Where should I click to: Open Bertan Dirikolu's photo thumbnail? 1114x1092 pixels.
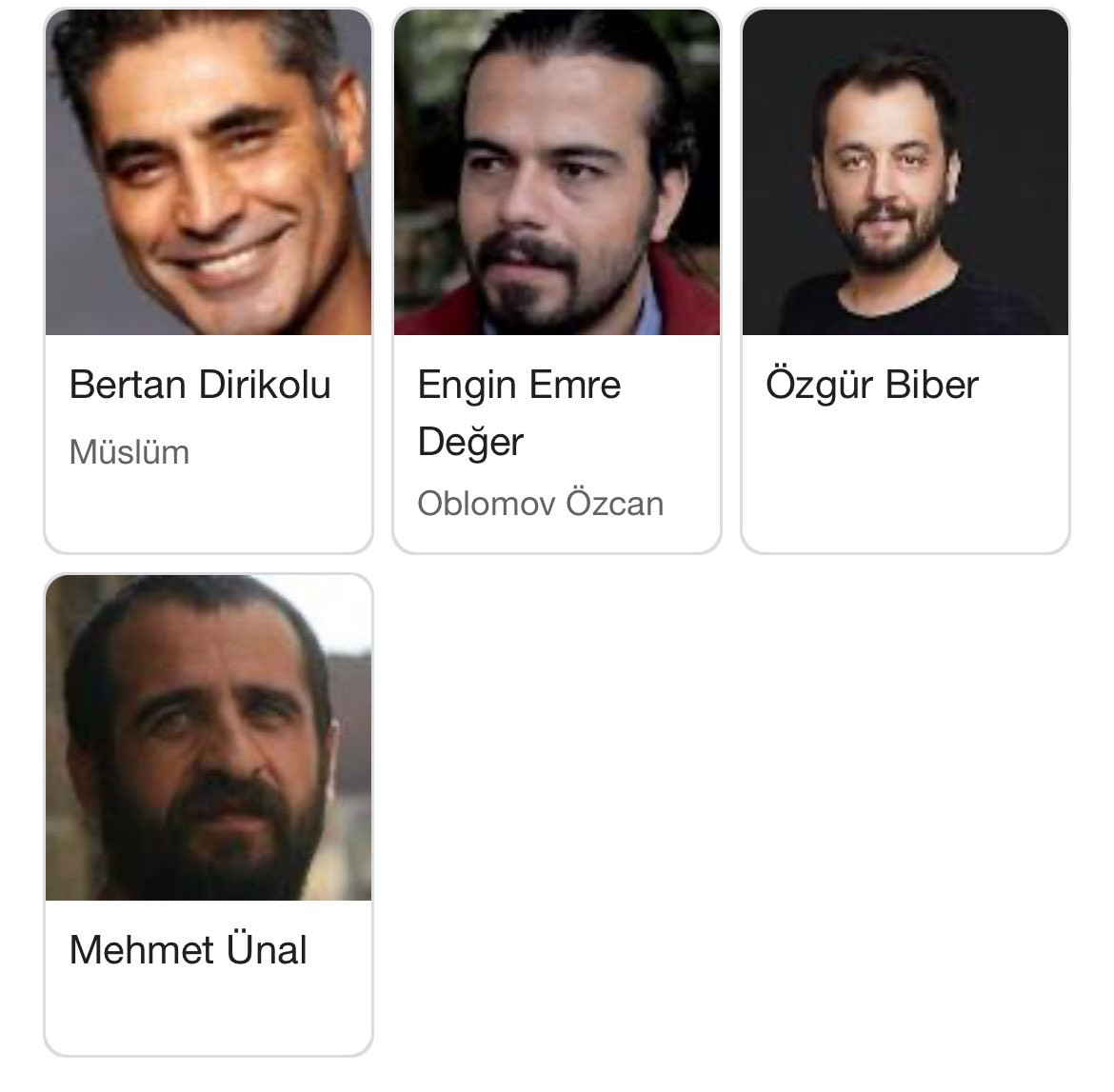[x=209, y=172]
